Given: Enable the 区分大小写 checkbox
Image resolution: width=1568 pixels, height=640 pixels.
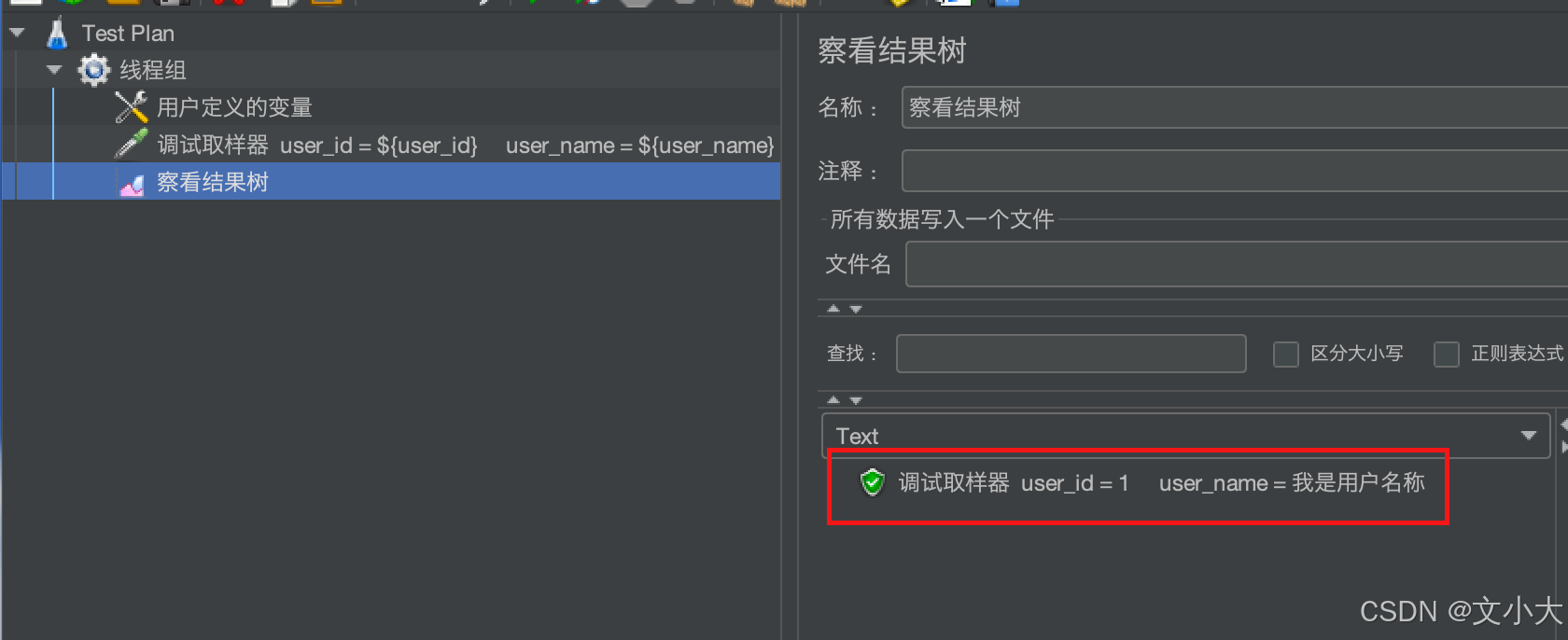Looking at the screenshot, I should pos(1286,355).
